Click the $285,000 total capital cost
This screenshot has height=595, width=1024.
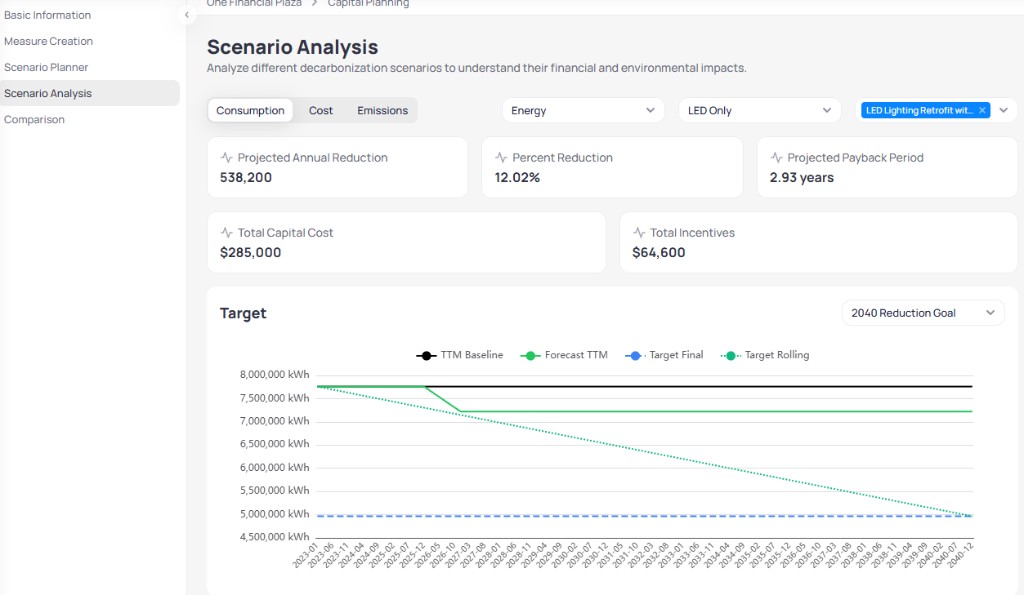point(250,253)
